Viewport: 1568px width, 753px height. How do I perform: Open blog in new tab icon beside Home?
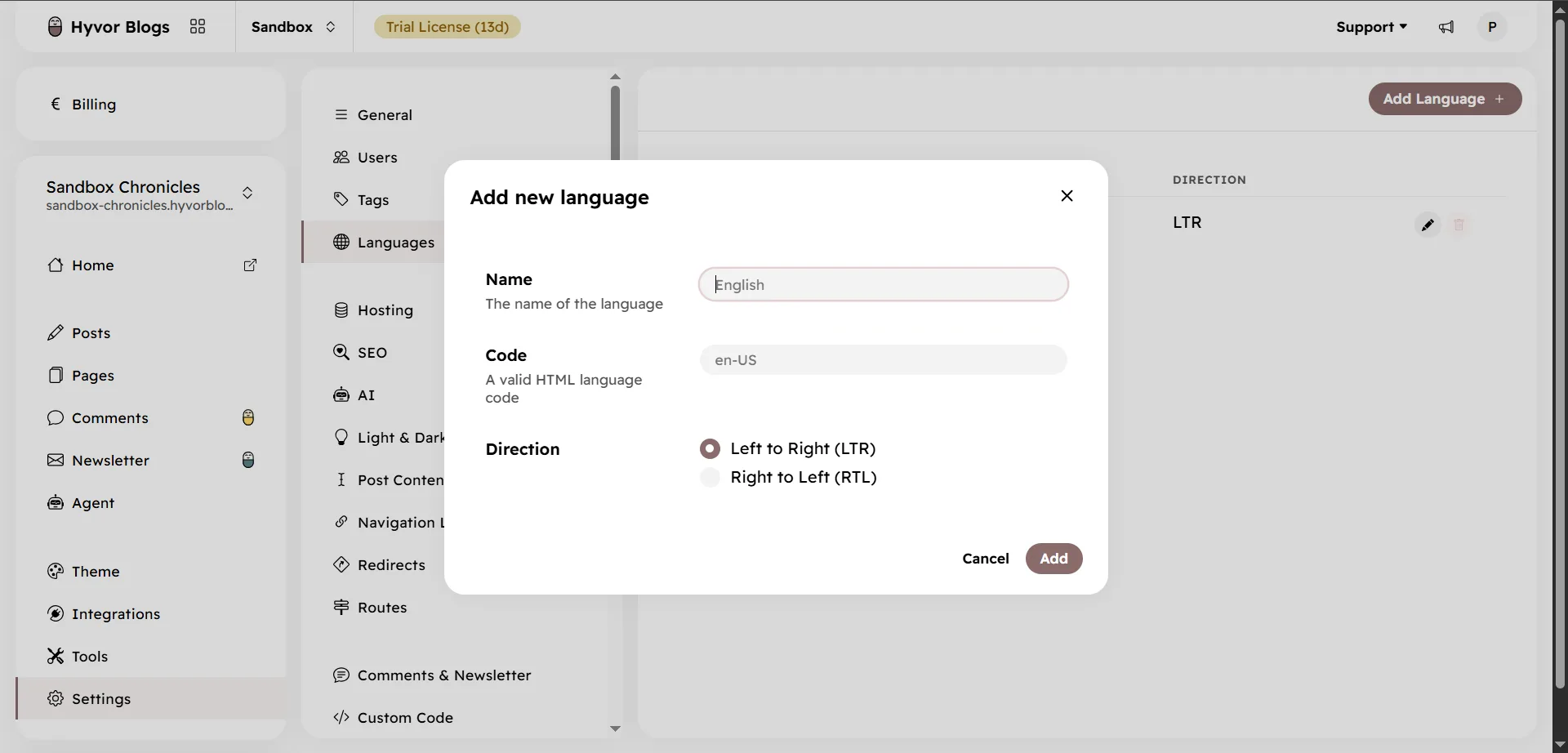pos(251,265)
